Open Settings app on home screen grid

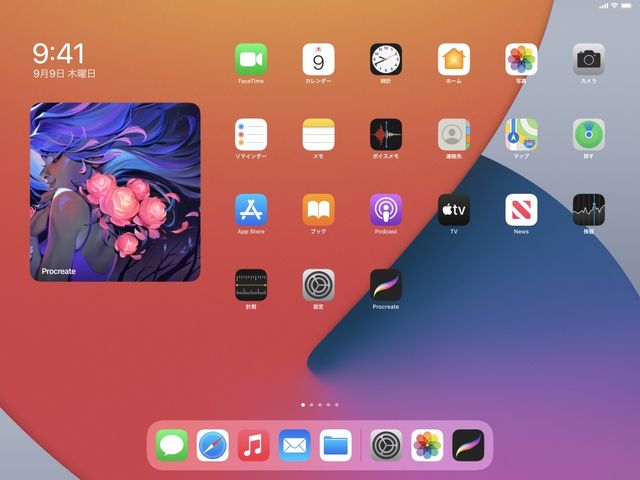(x=318, y=285)
